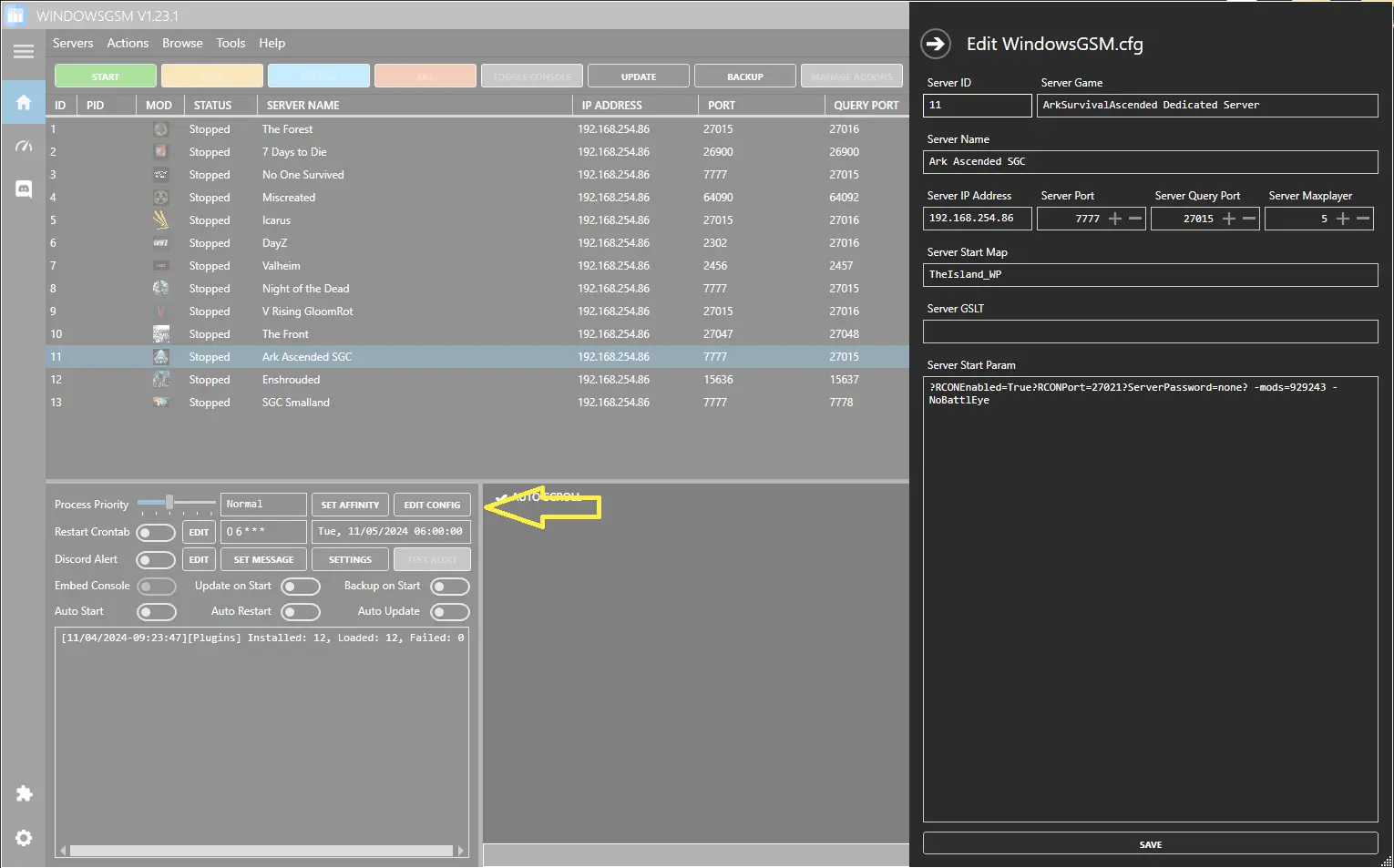Image resolution: width=1394 pixels, height=868 pixels.
Task: Enable Auto Update toggle
Action: (x=450, y=612)
